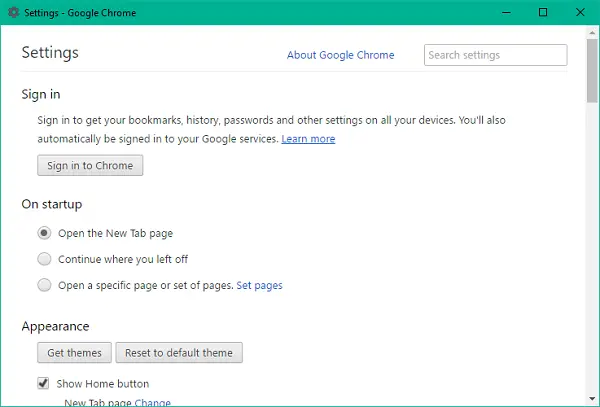Select Open a specific page radio button
Image resolution: width=600 pixels, height=407 pixels.
[x=44, y=285]
